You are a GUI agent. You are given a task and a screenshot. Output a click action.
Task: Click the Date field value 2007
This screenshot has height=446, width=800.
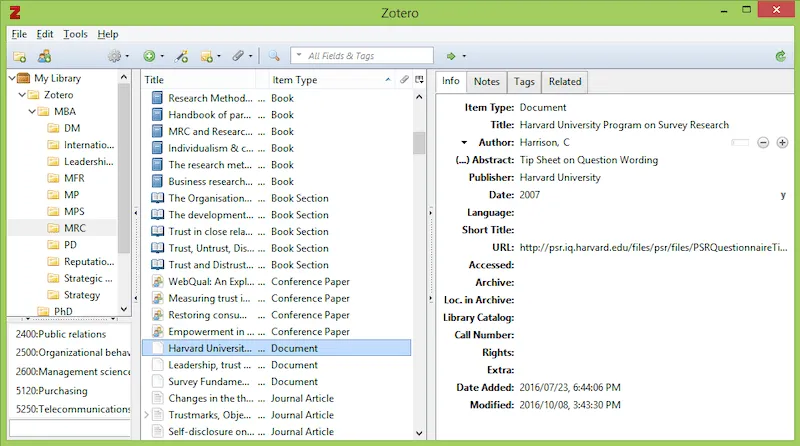pyautogui.click(x=529, y=195)
